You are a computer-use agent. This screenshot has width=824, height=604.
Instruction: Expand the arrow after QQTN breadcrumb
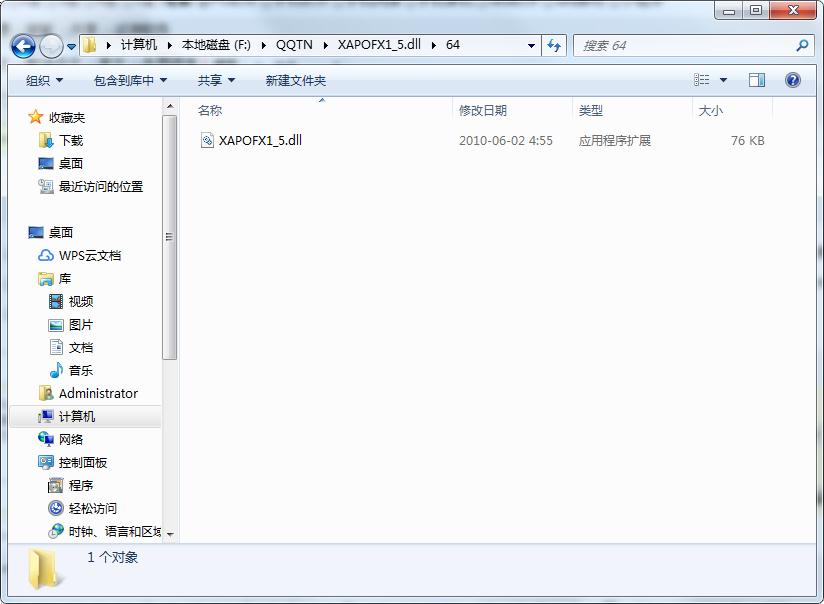tap(325, 45)
